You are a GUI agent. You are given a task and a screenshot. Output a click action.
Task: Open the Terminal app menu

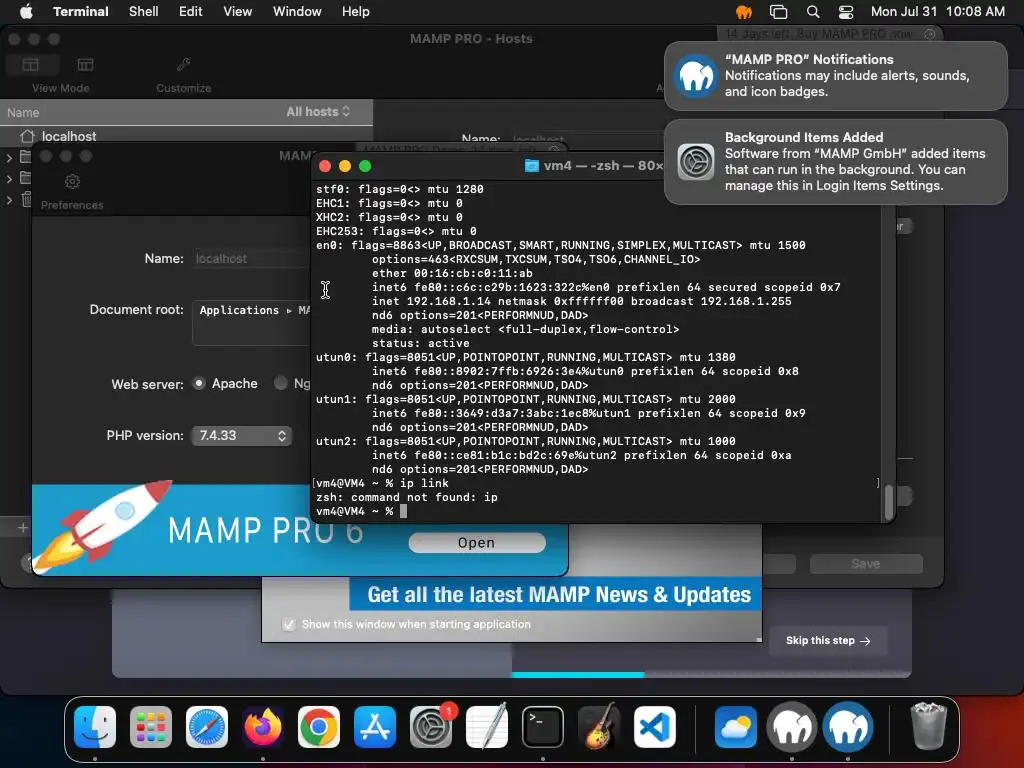click(81, 11)
